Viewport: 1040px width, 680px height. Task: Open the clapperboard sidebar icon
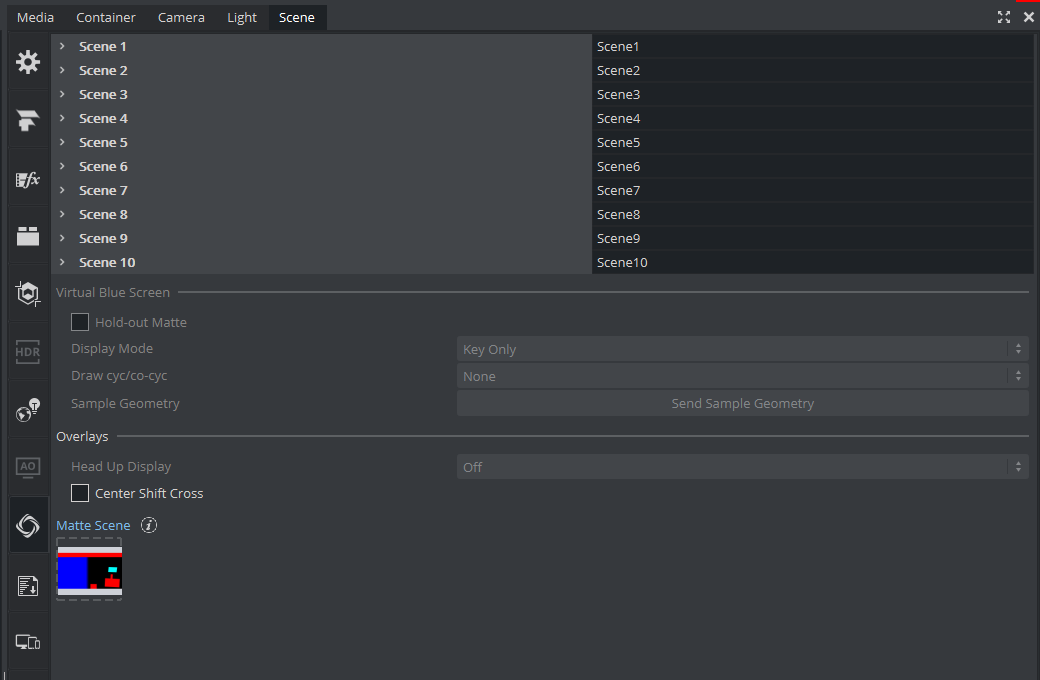point(28,237)
